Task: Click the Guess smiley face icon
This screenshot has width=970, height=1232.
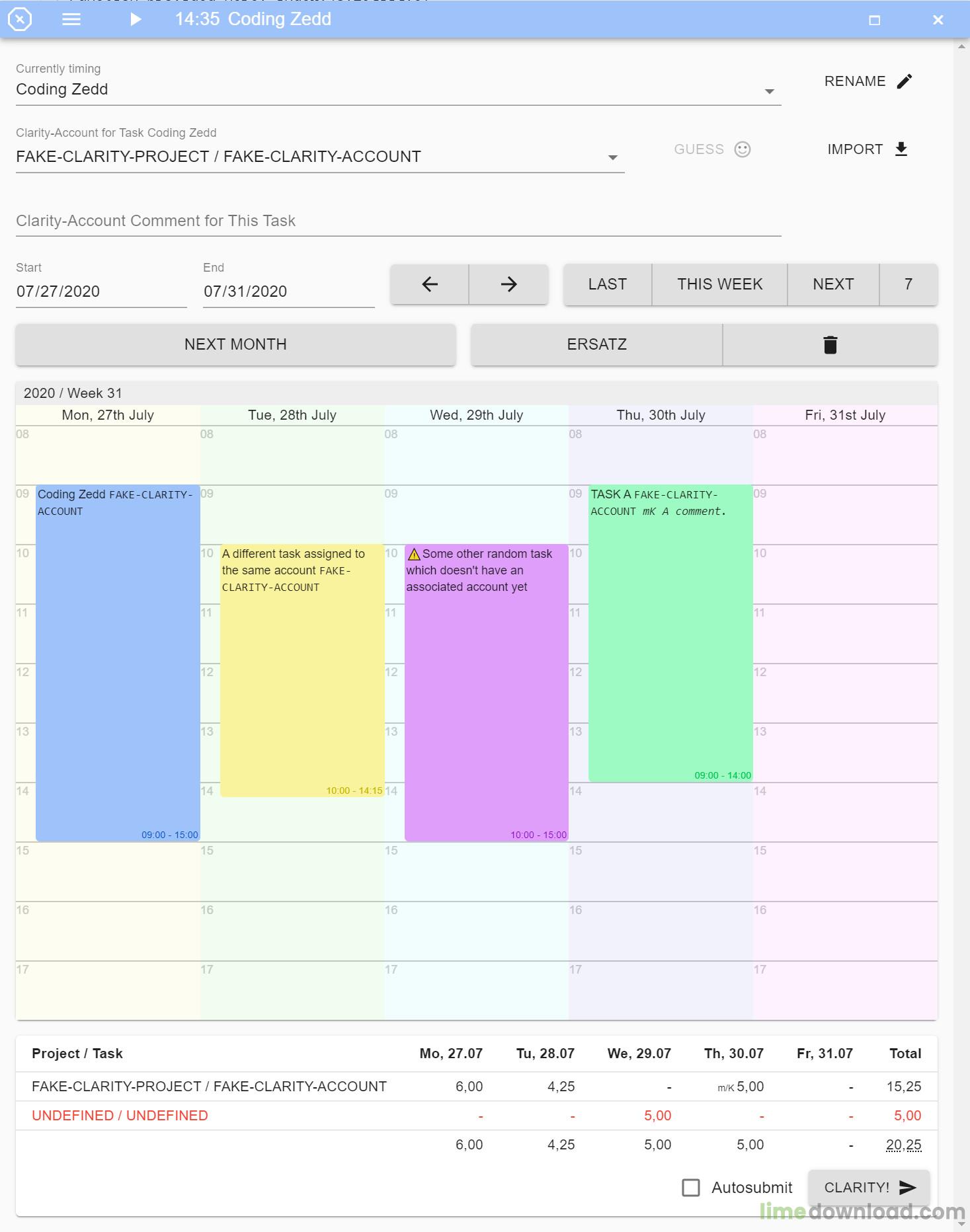Action: coord(743,149)
